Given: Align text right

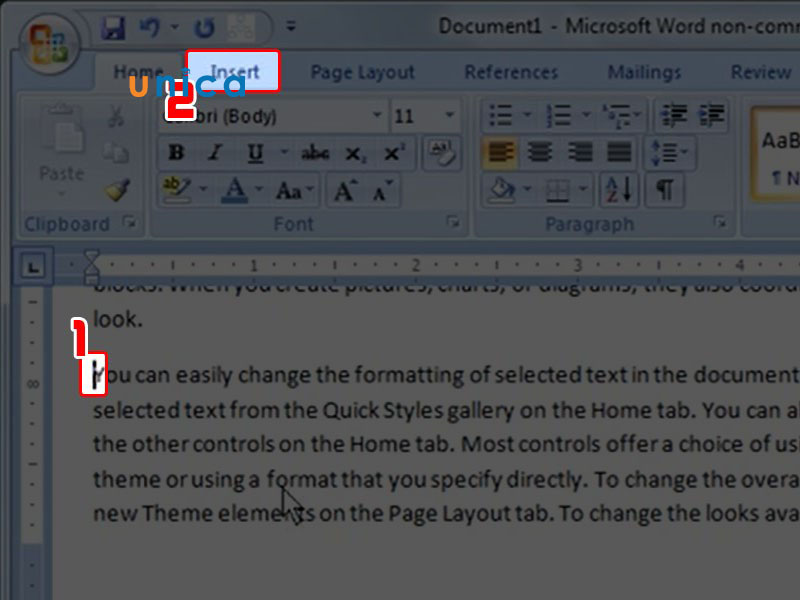Looking at the screenshot, I should click(580, 152).
